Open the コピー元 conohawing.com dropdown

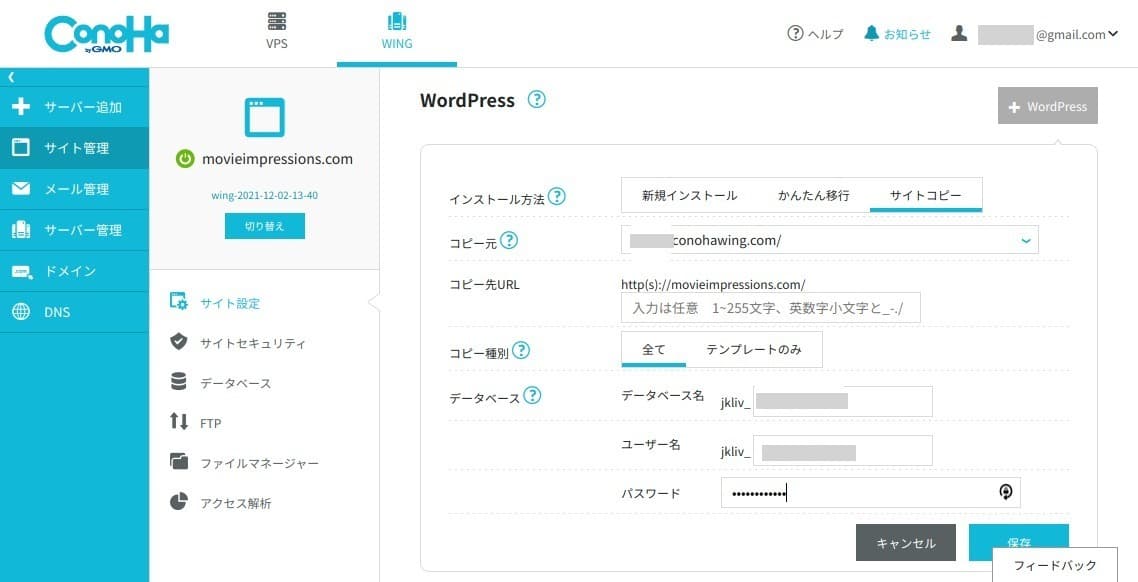(x=830, y=239)
